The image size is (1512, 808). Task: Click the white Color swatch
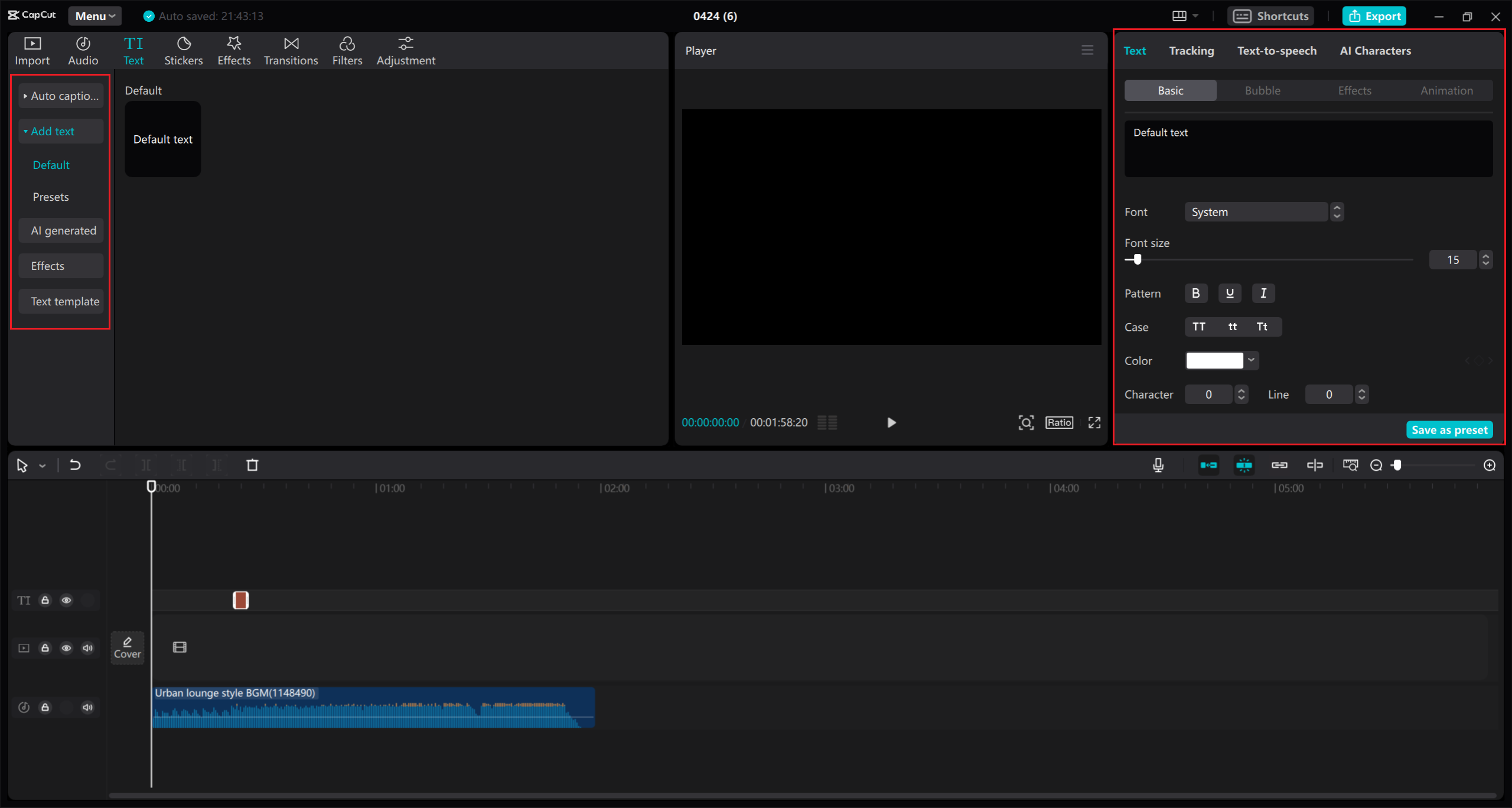coord(1214,360)
